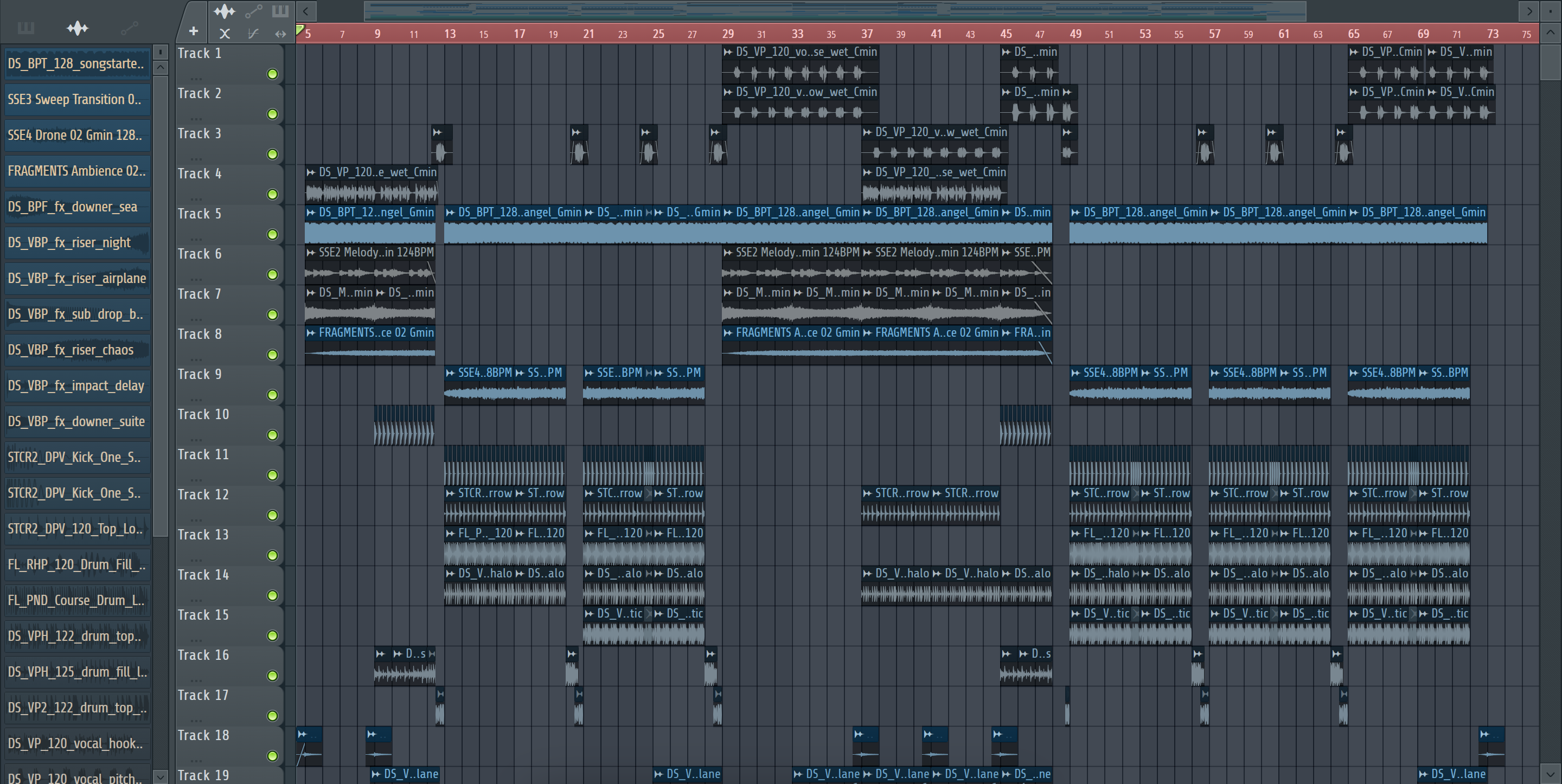Click the playlist overview zoom scrollbar handle
This screenshot has width=1562, height=784.
(x=834, y=11)
